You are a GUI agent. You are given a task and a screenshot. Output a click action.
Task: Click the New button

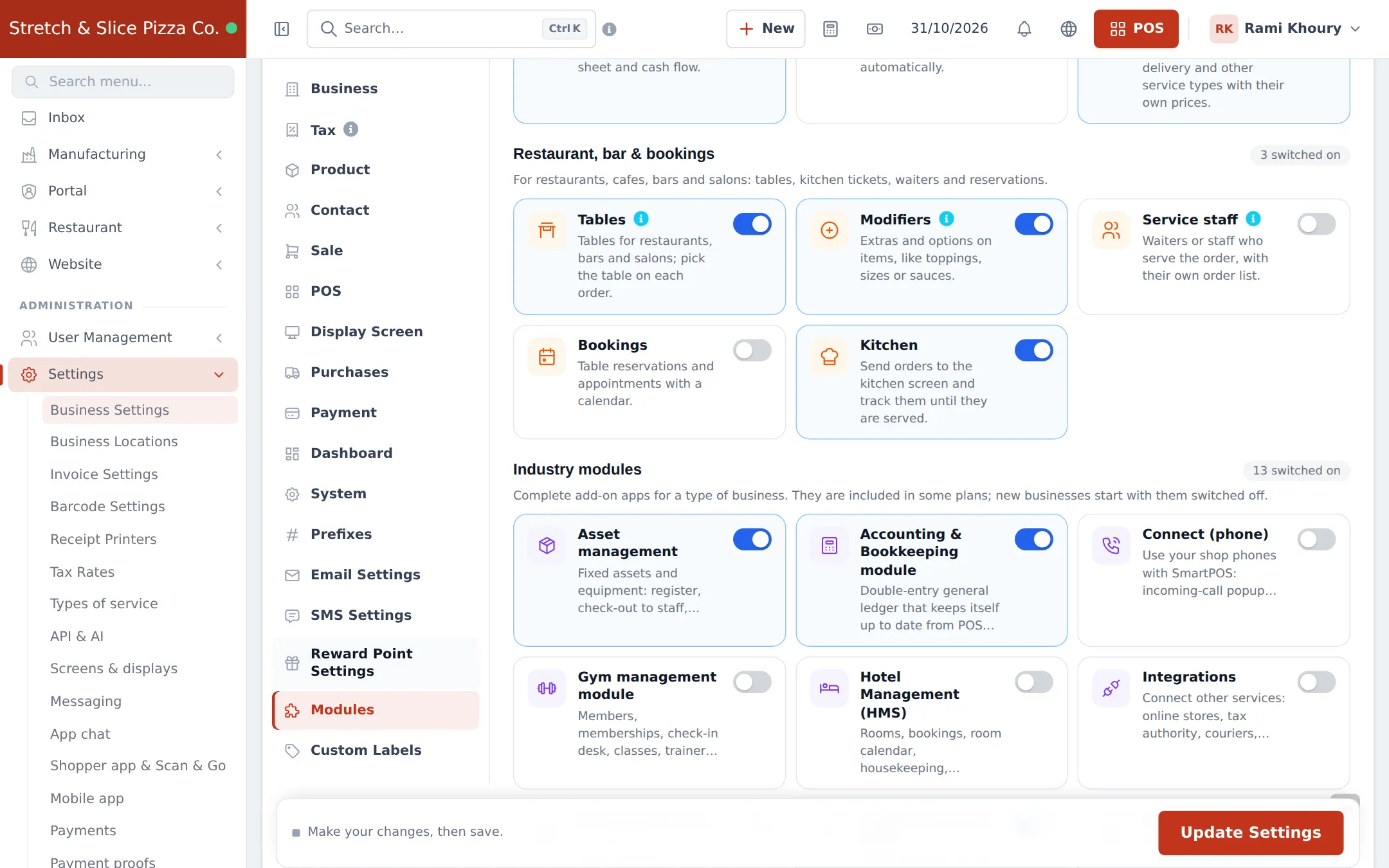pos(766,29)
